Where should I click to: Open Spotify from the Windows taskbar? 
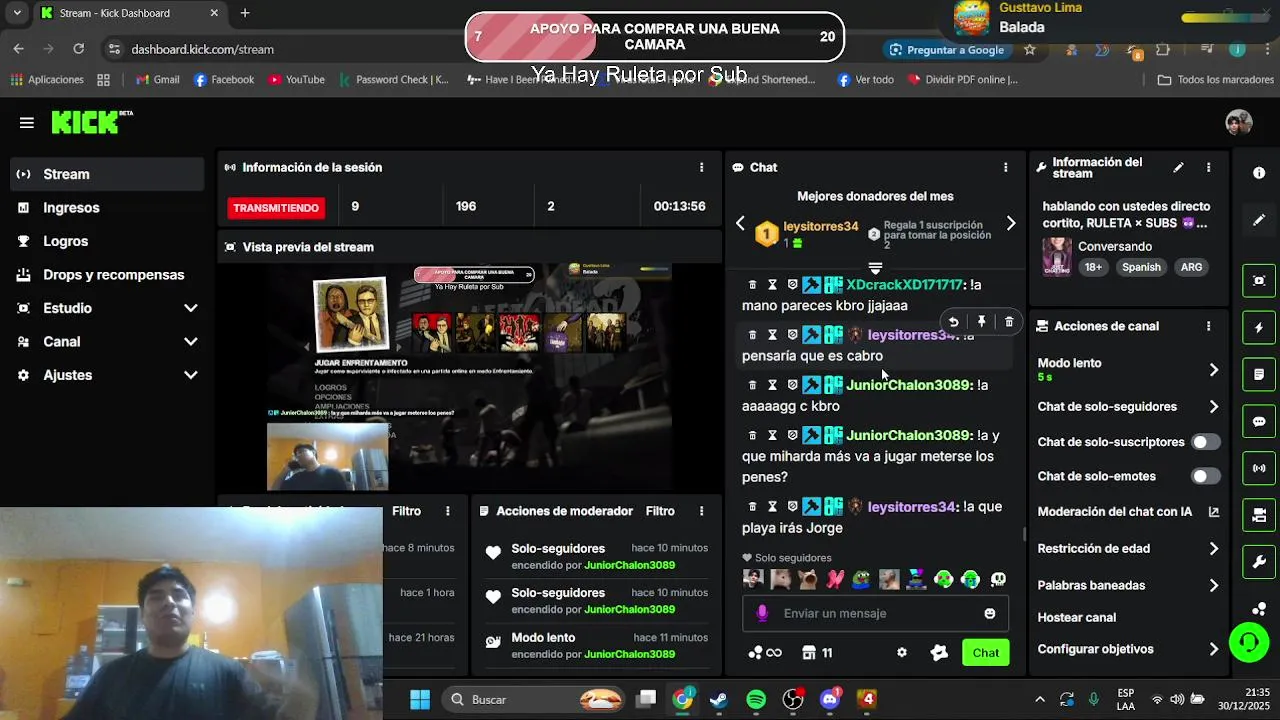click(756, 699)
